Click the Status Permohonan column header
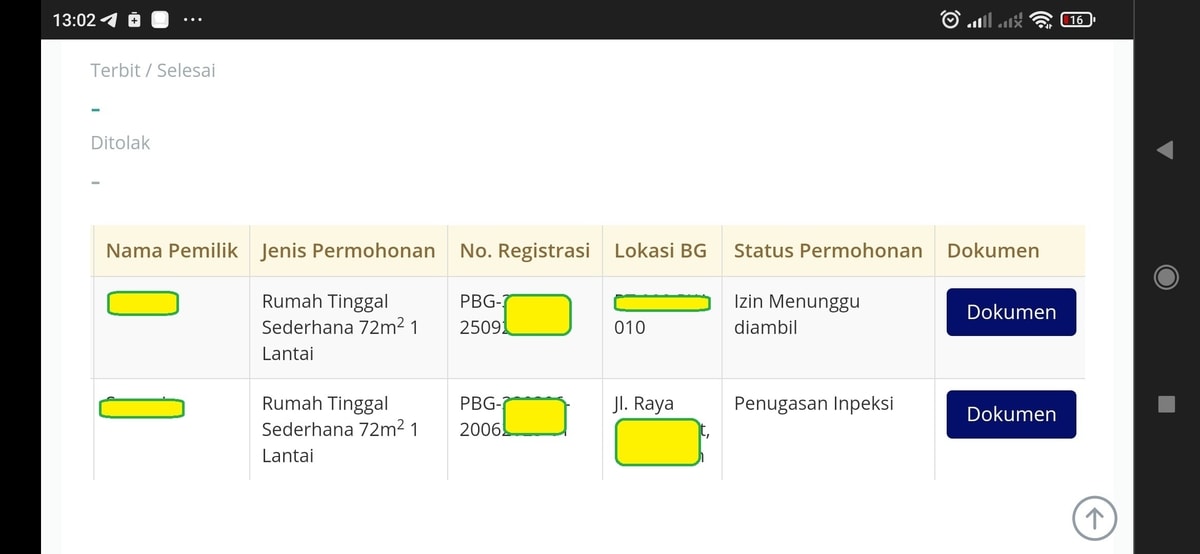1200x554 pixels. coord(828,251)
